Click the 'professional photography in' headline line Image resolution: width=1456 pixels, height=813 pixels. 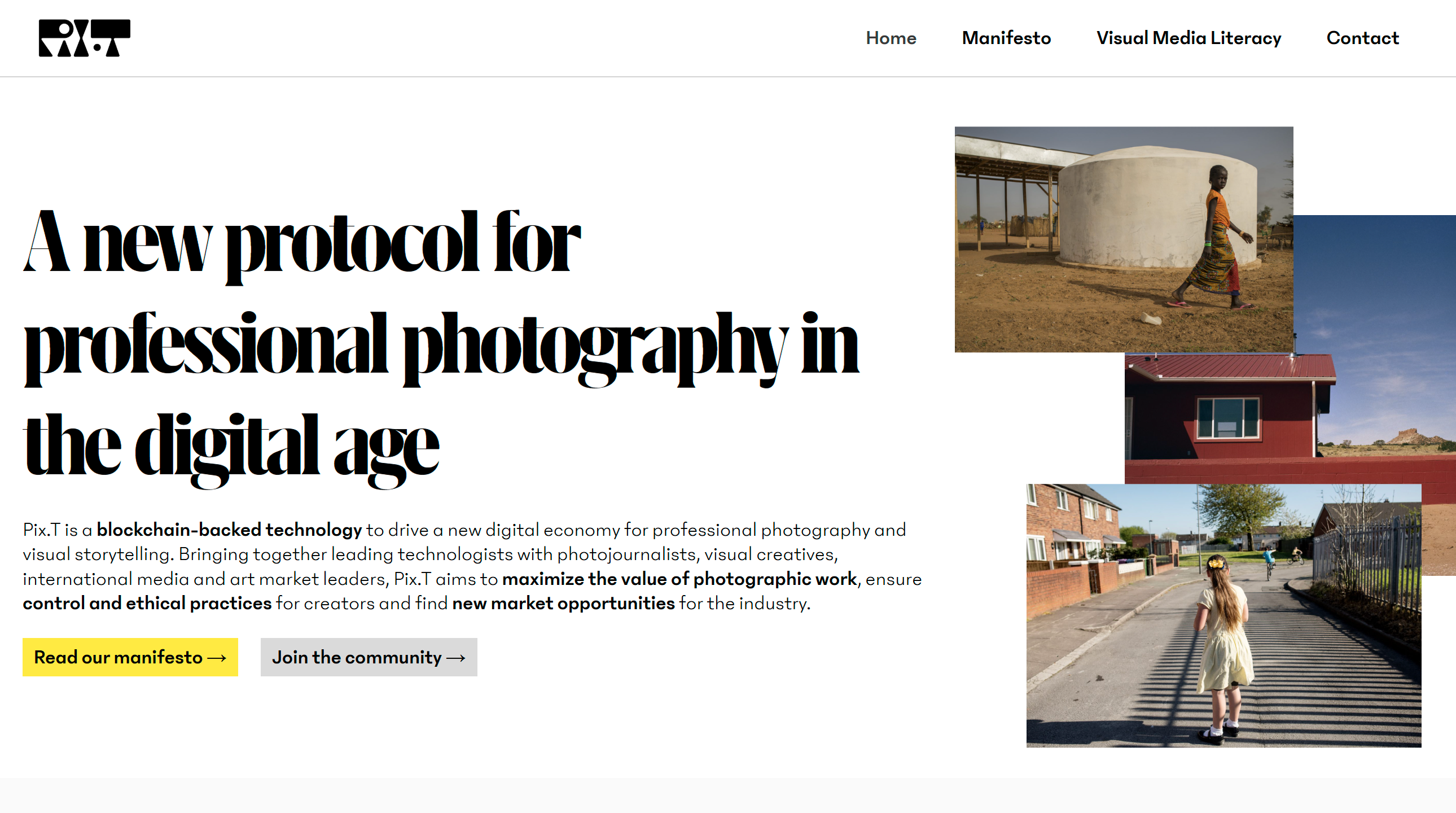click(441, 345)
